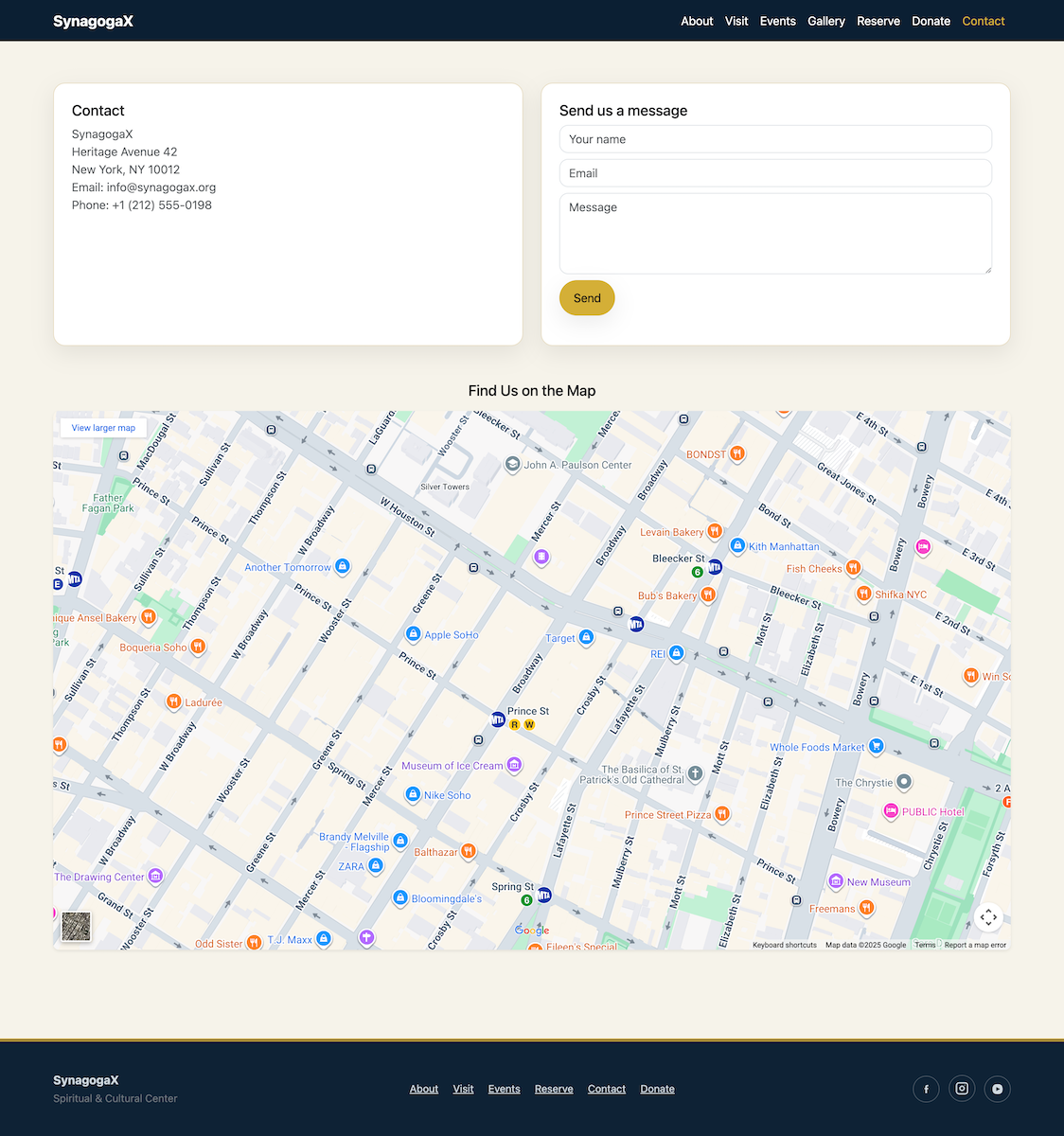Viewport: 1064px width, 1136px height.
Task: Switch to satellite imagery thumbnail
Action: pyautogui.click(x=76, y=927)
